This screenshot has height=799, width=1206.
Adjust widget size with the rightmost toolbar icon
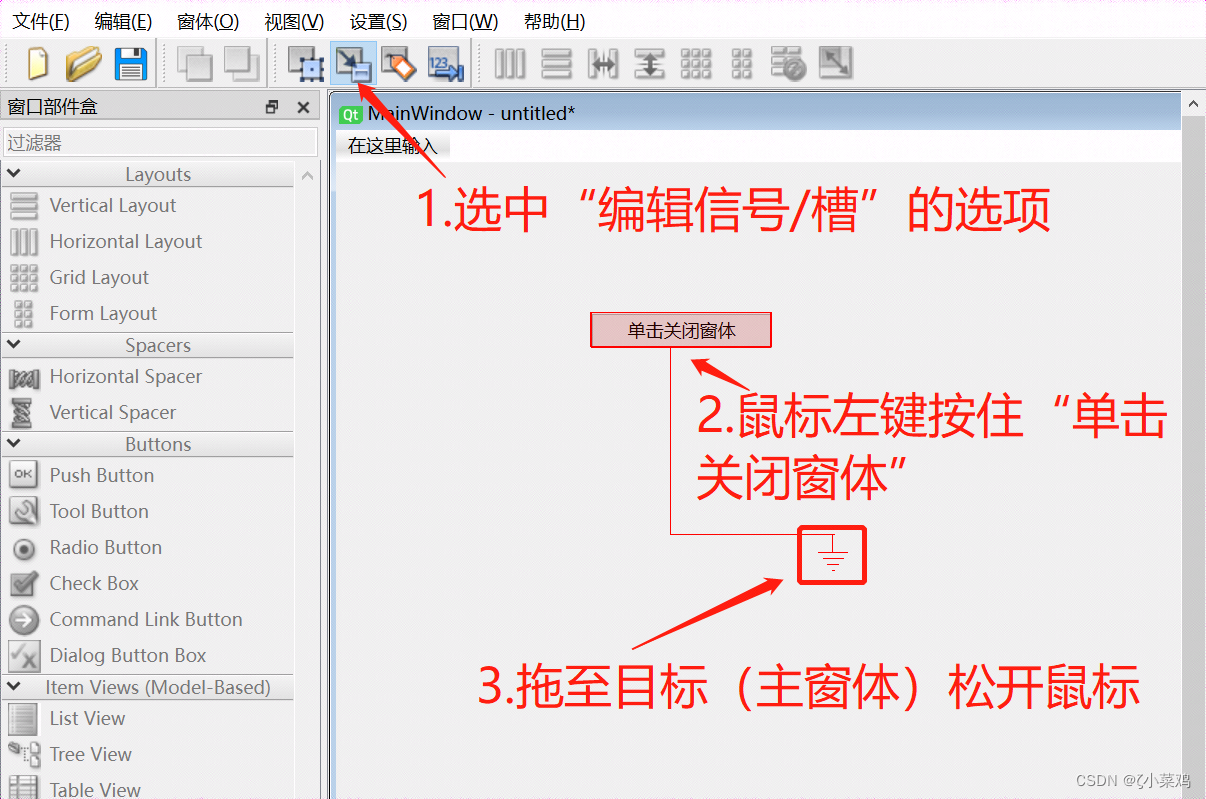pos(834,63)
